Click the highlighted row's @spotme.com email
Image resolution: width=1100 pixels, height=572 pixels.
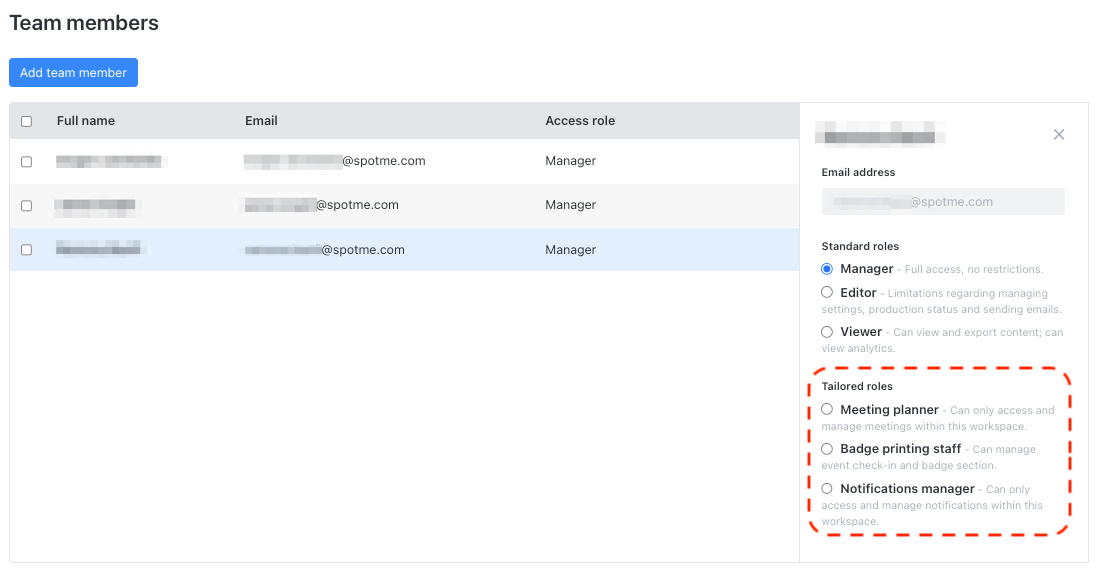click(x=324, y=250)
